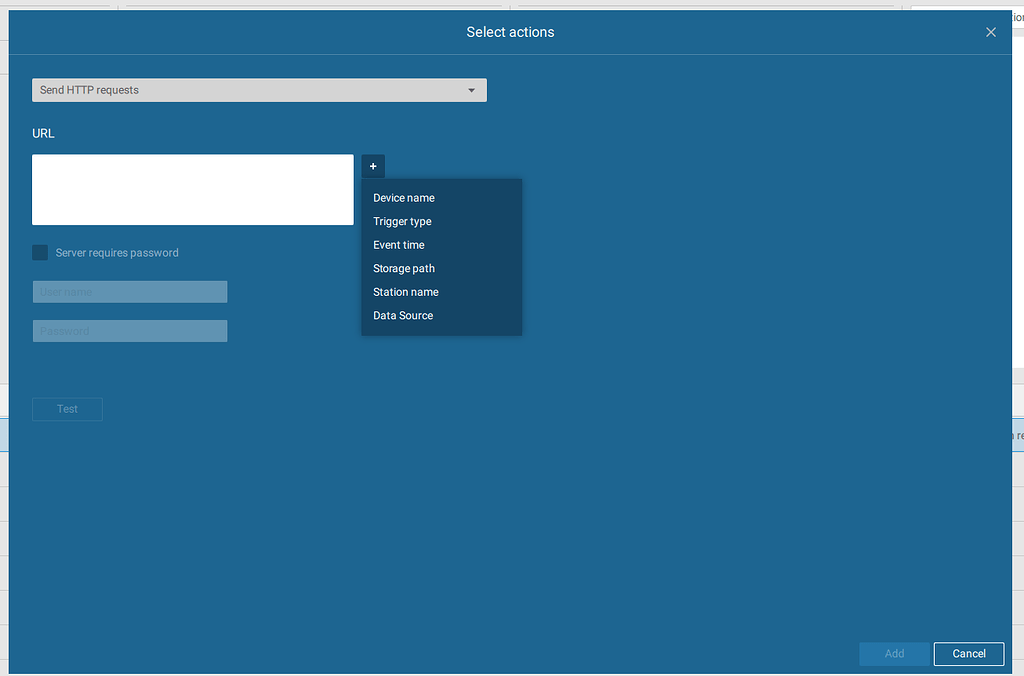Click the Password input field
The image size is (1024, 676).
pyautogui.click(x=129, y=330)
